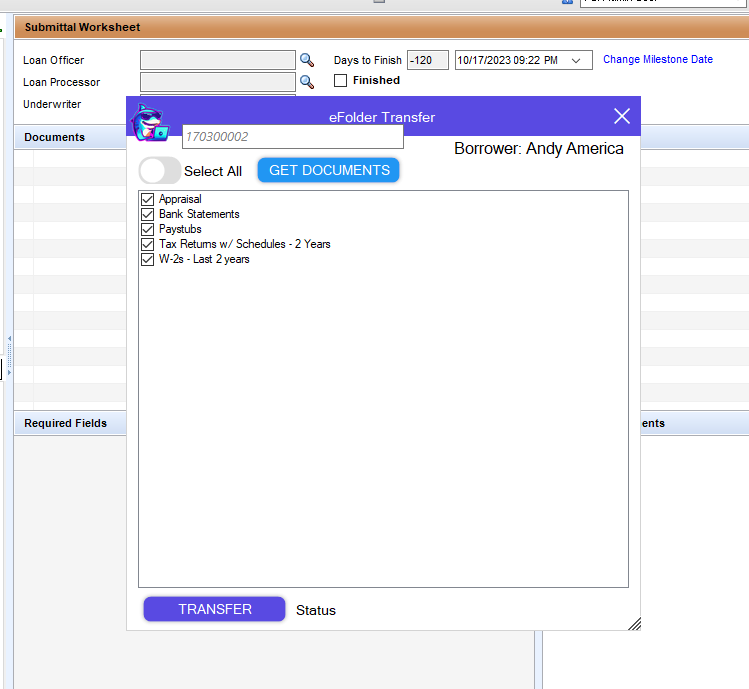Uncheck the Appraisal document checkbox

point(148,200)
